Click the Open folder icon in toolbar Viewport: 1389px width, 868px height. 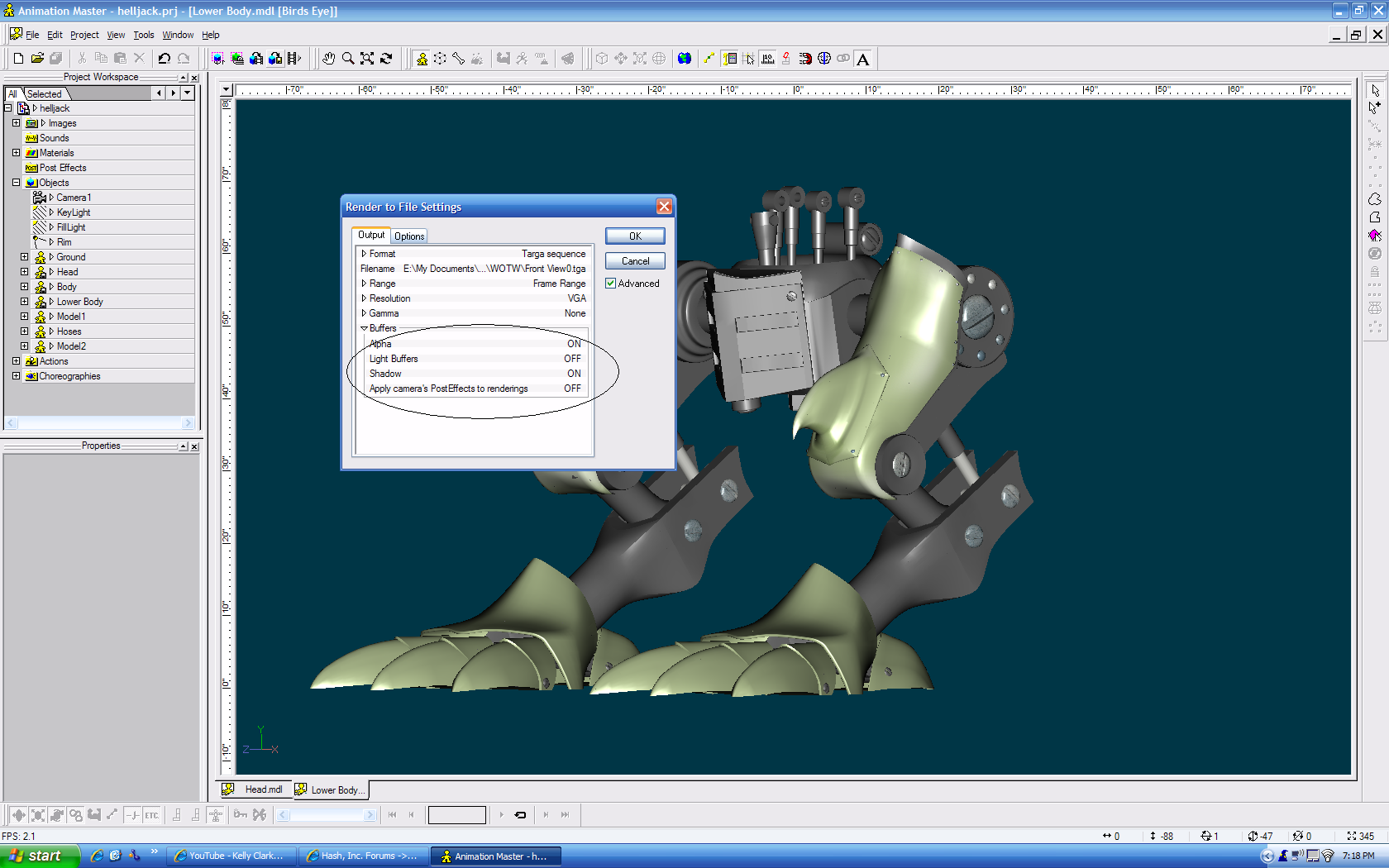coord(37,59)
